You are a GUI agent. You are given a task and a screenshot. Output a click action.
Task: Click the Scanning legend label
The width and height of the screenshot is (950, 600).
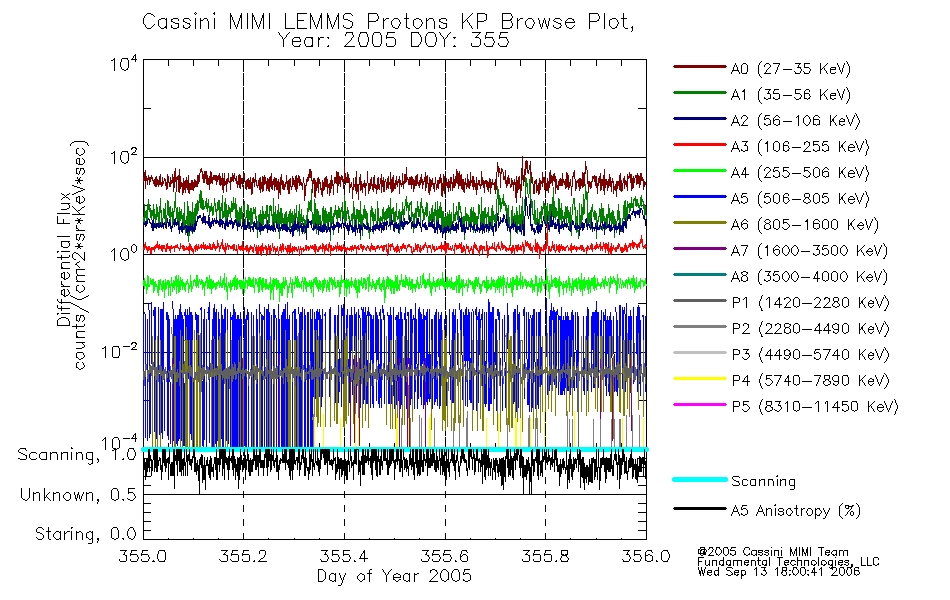(x=763, y=481)
